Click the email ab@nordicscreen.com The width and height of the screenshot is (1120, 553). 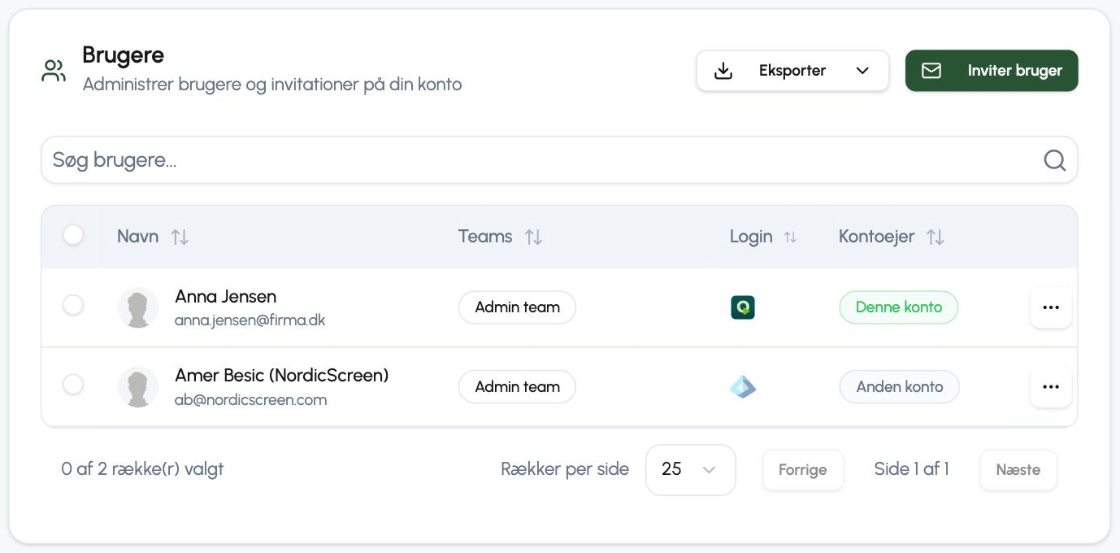[x=251, y=400]
